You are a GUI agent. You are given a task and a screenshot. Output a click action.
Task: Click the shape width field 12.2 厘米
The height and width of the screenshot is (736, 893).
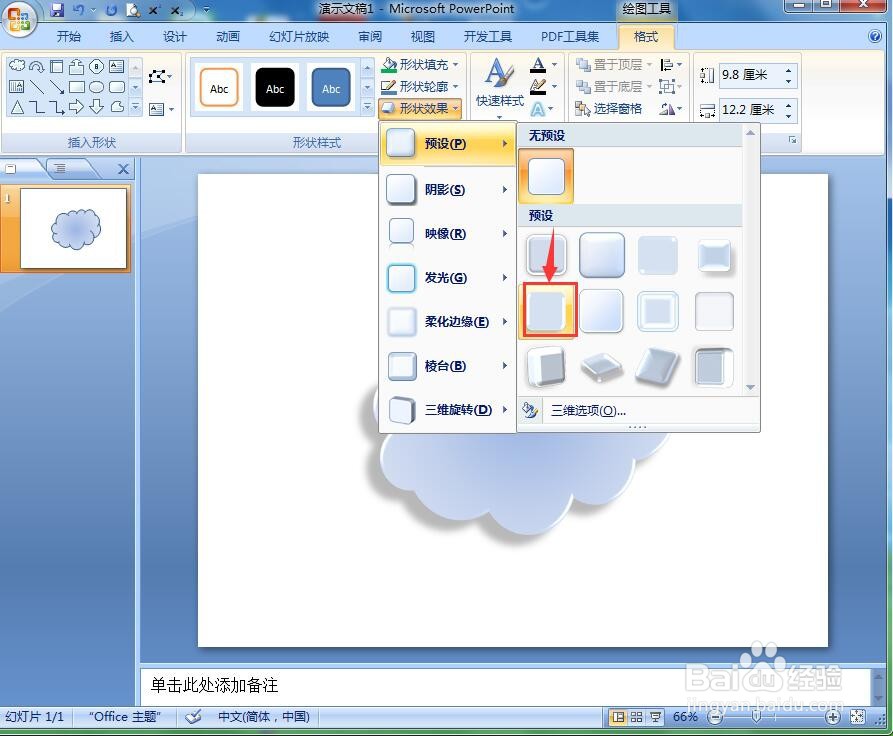pyautogui.click(x=751, y=109)
